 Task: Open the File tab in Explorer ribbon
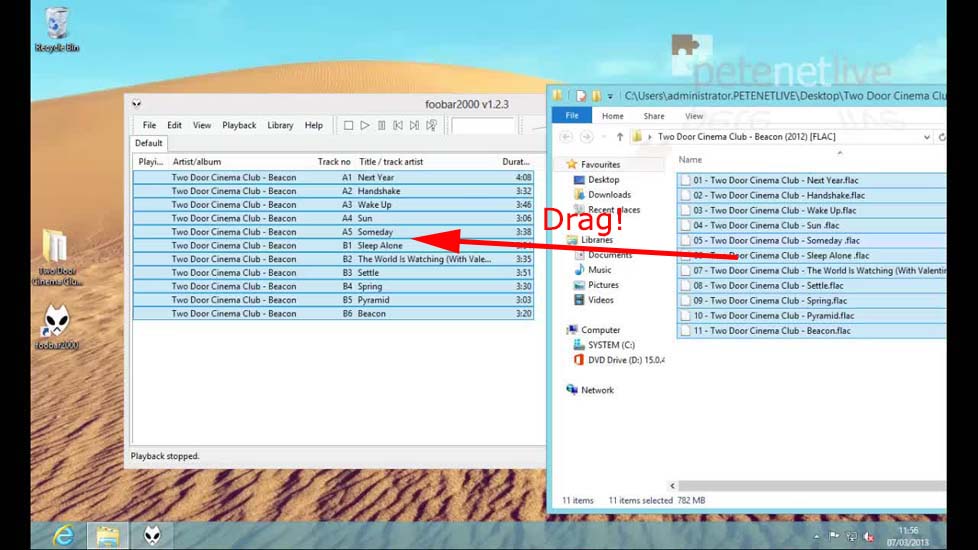(x=571, y=115)
